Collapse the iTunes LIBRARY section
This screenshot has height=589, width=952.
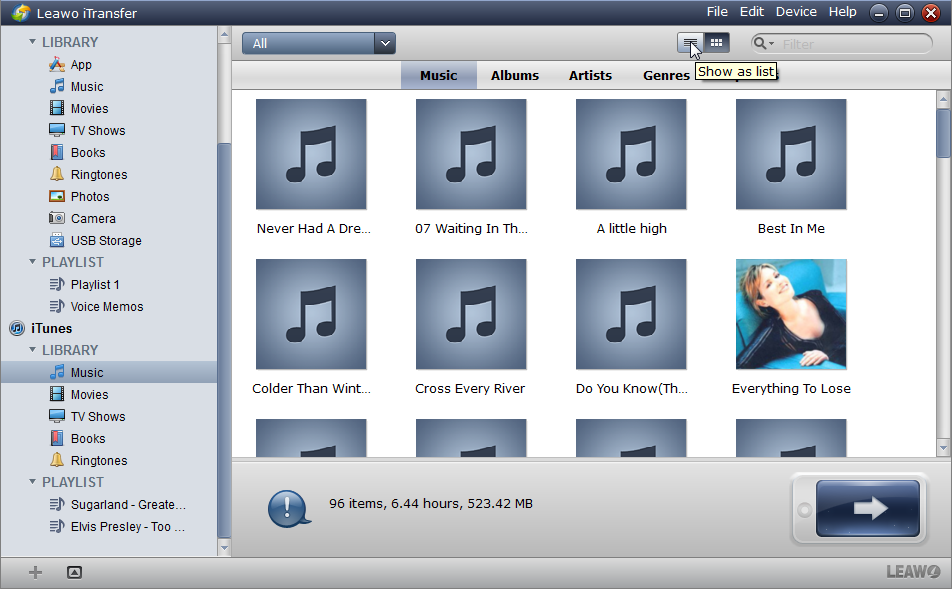point(33,350)
